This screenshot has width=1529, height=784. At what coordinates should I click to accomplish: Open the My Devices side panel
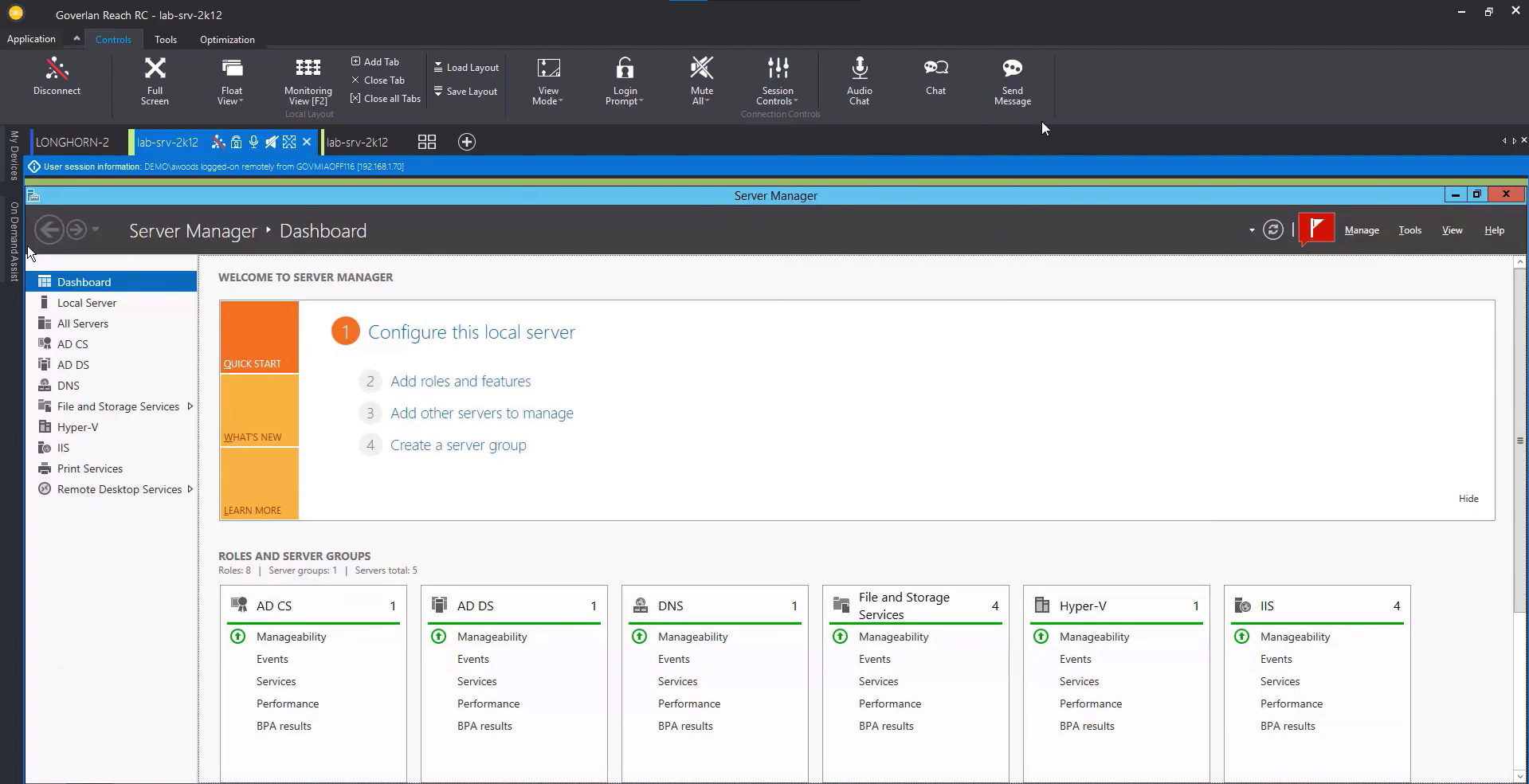(x=14, y=155)
